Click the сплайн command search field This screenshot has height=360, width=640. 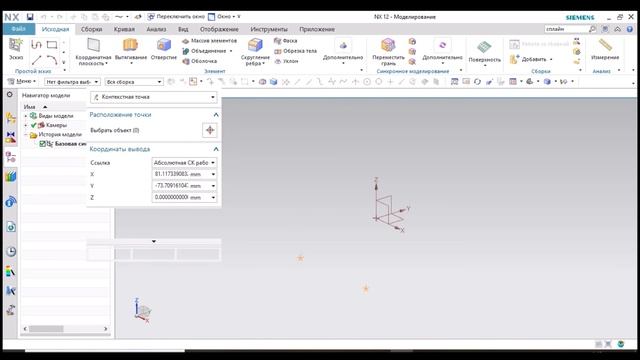(x=566, y=29)
